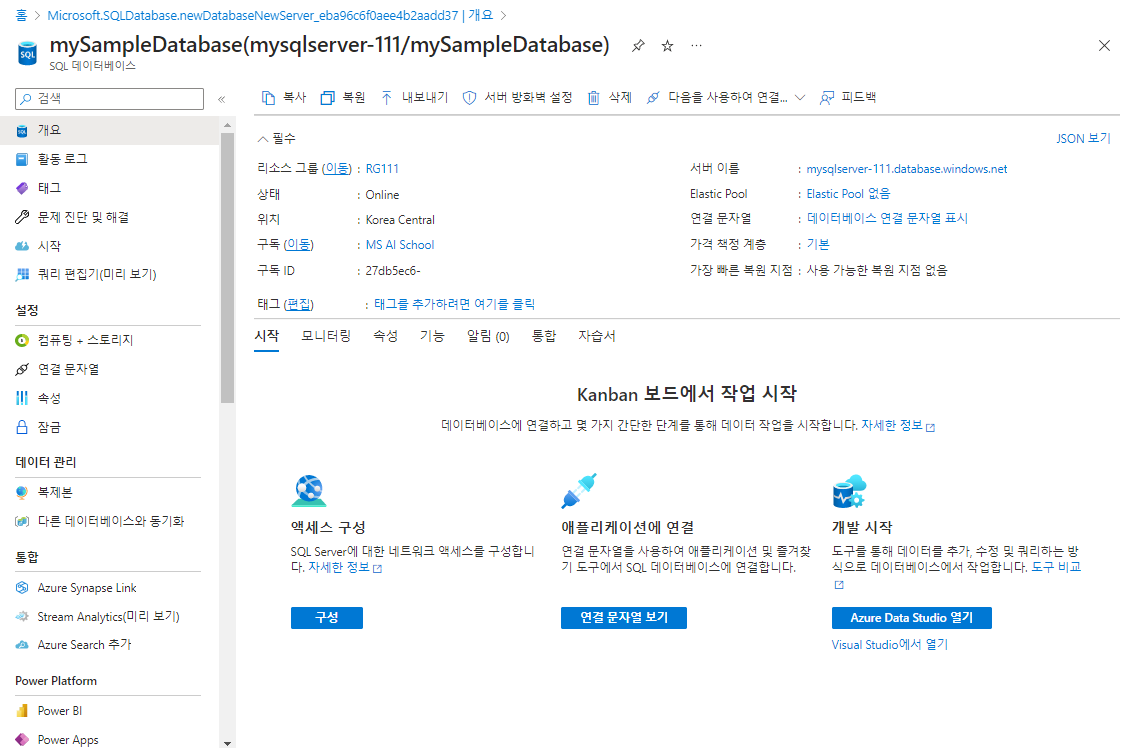Select 개요 in the sidebar

pos(110,130)
